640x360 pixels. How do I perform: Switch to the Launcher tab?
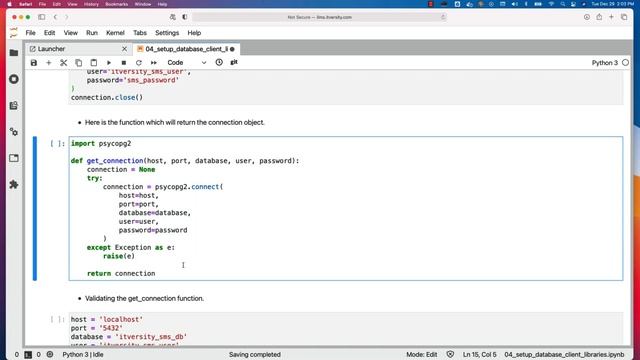pyautogui.click(x=51, y=49)
